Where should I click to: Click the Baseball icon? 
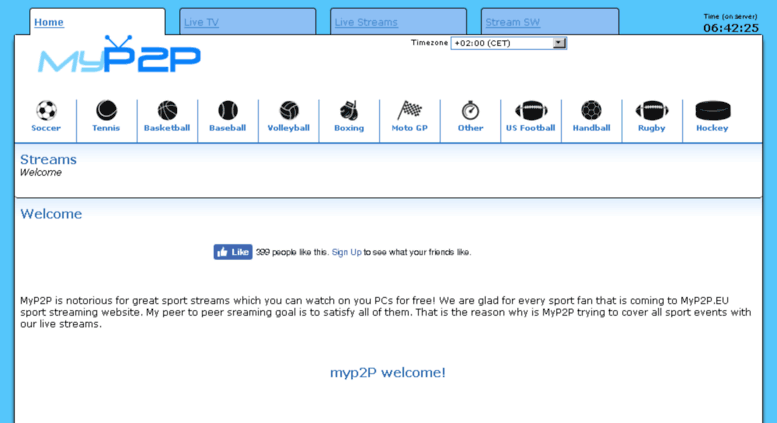pyautogui.click(x=228, y=110)
